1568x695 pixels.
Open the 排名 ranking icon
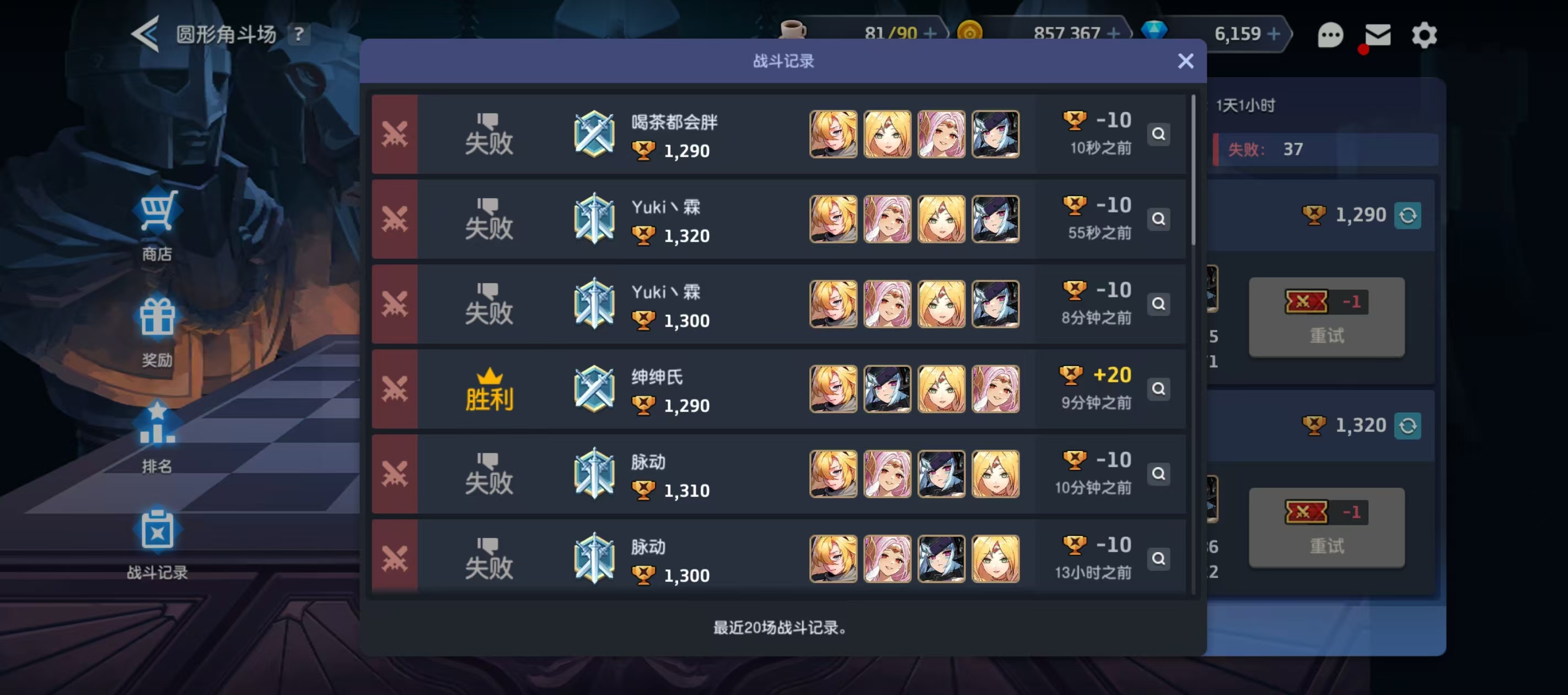pos(157,423)
